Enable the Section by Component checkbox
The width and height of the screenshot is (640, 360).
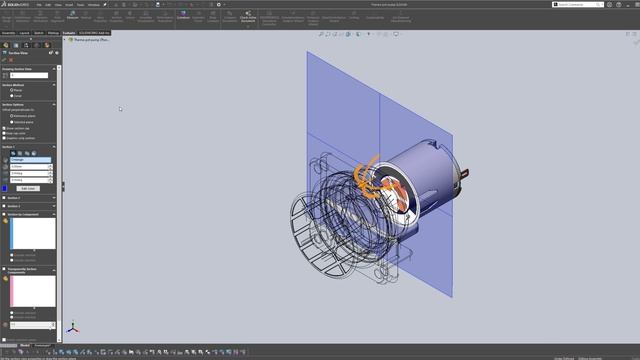pos(4,214)
